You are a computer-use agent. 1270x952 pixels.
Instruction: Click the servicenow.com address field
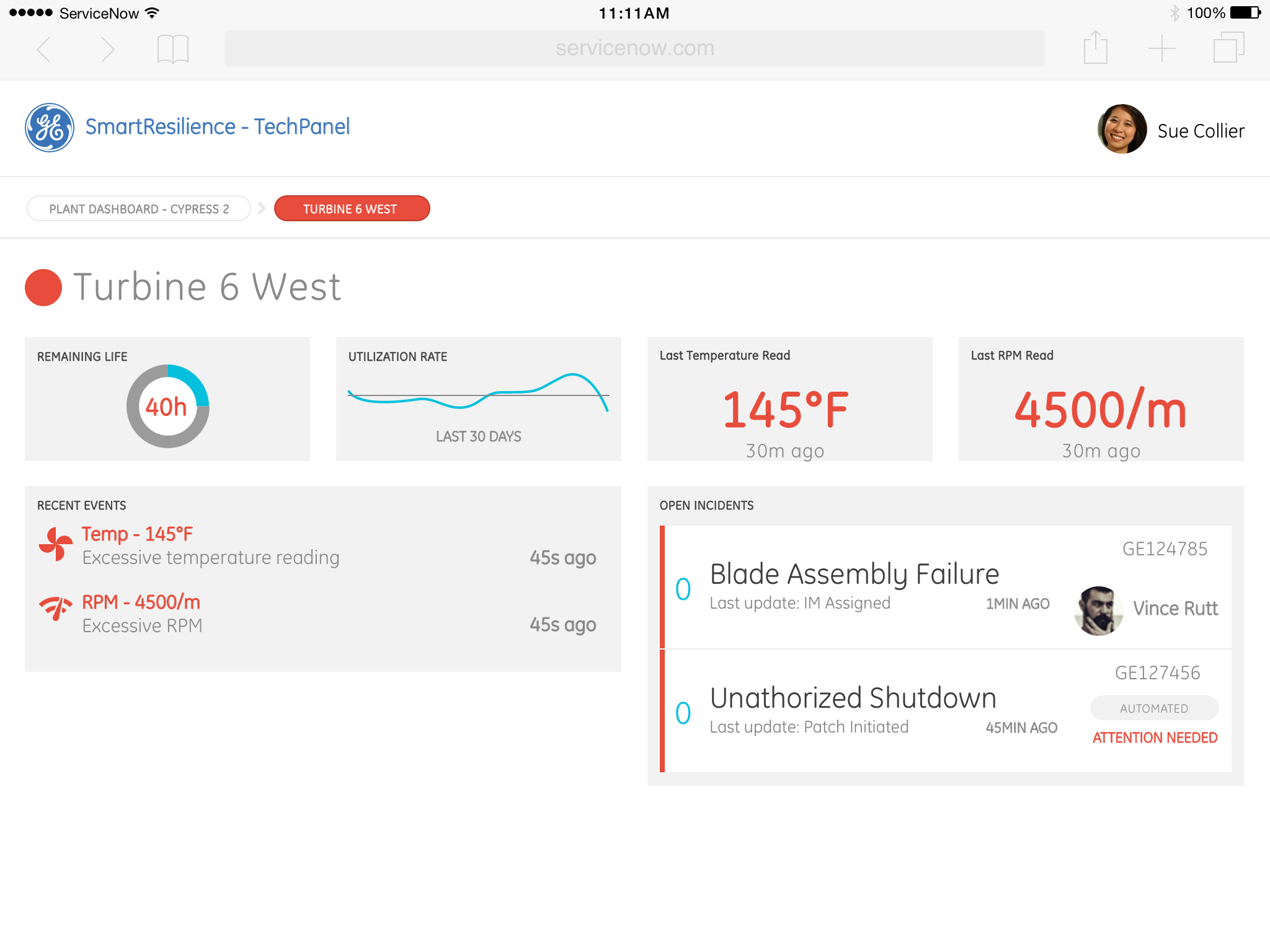point(634,48)
